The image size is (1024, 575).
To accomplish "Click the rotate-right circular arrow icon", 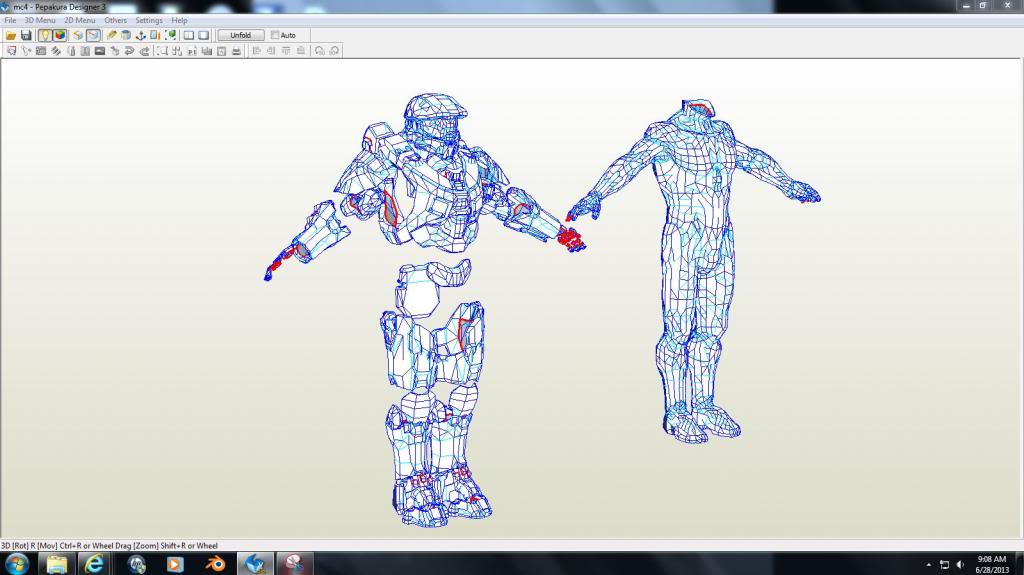I will (334, 51).
